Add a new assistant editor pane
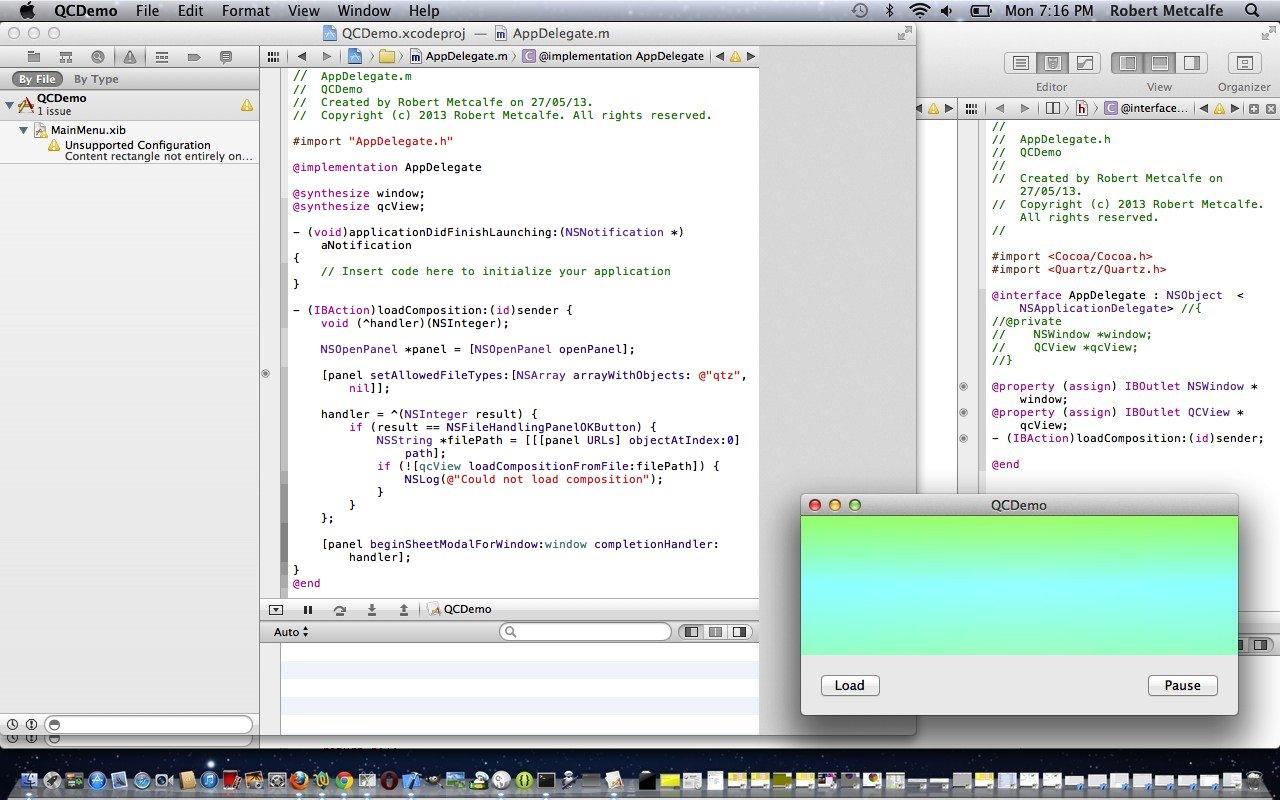The height and width of the screenshot is (800, 1280). pos(1254,108)
